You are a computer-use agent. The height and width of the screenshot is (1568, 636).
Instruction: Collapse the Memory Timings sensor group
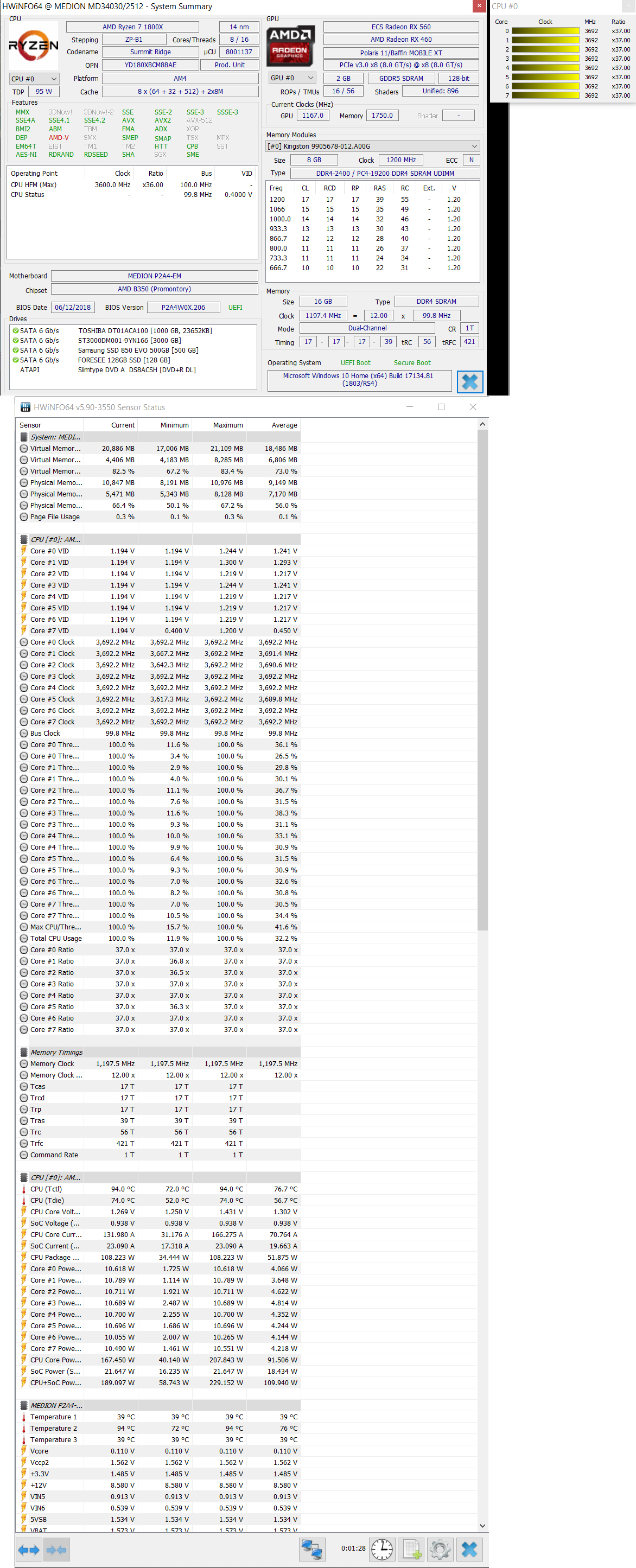click(x=24, y=1052)
